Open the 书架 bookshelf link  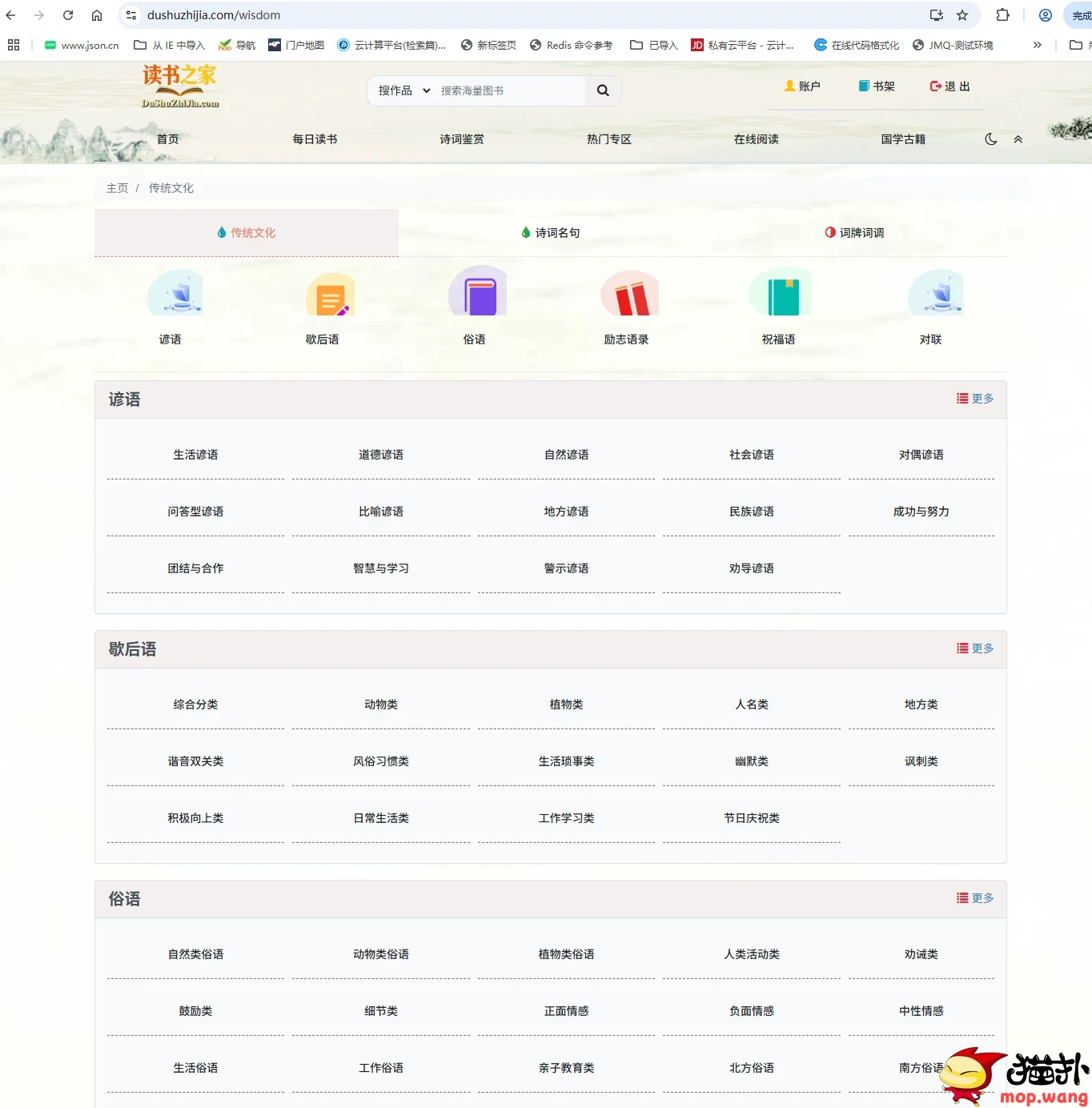coord(877,86)
